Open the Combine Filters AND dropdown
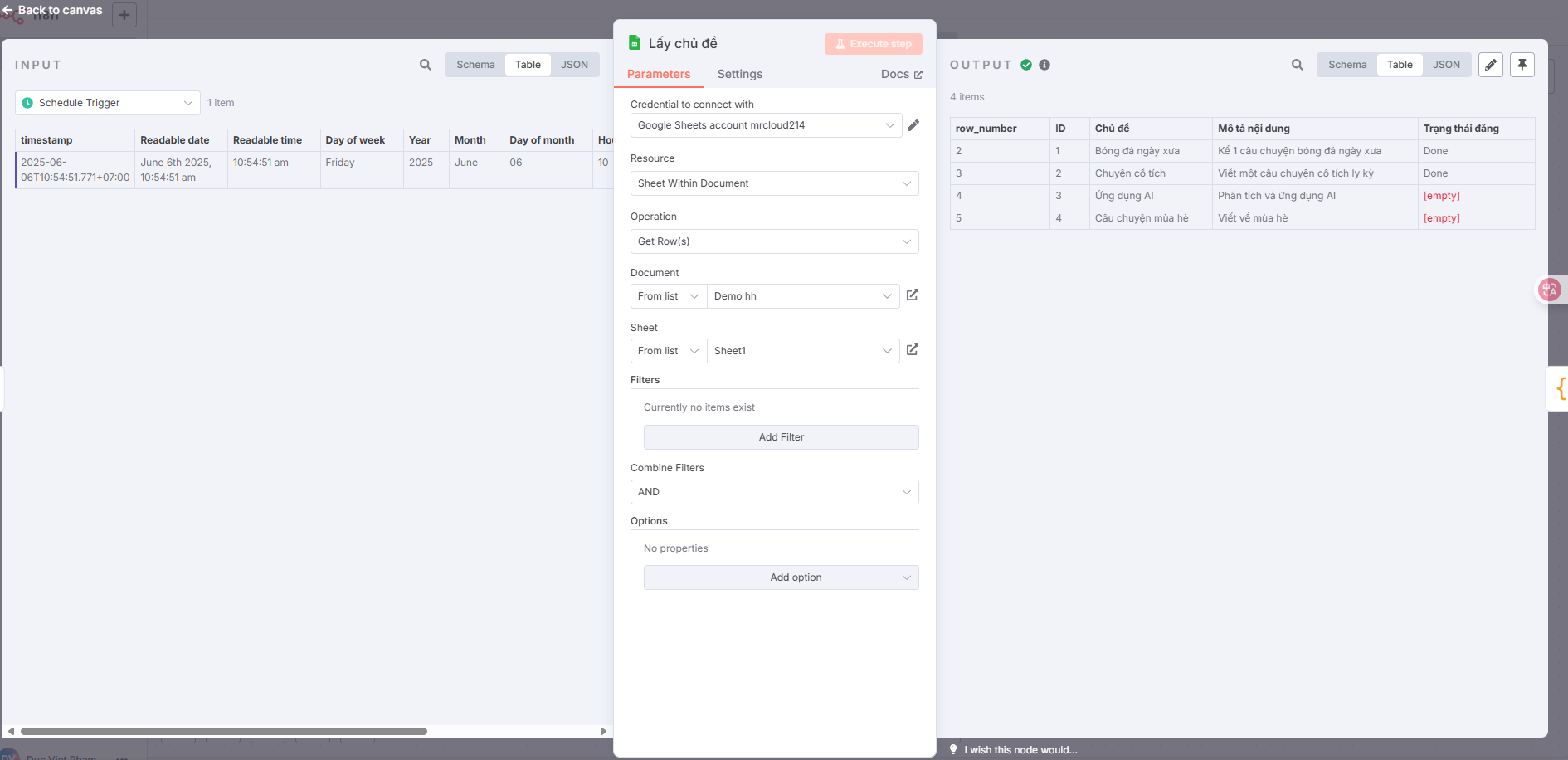The height and width of the screenshot is (760, 1568). (774, 492)
